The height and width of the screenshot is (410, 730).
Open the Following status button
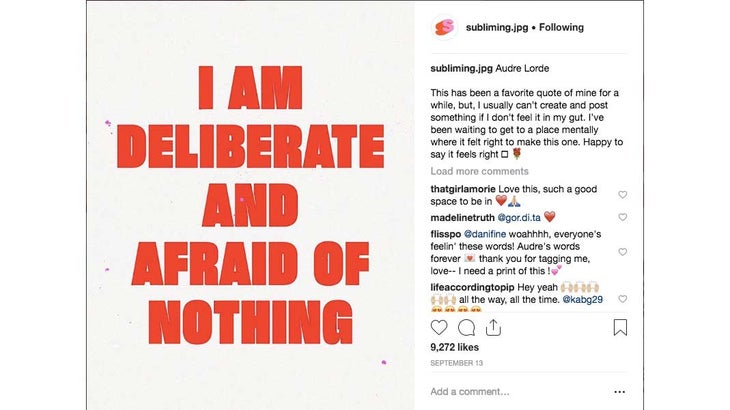tap(561, 27)
